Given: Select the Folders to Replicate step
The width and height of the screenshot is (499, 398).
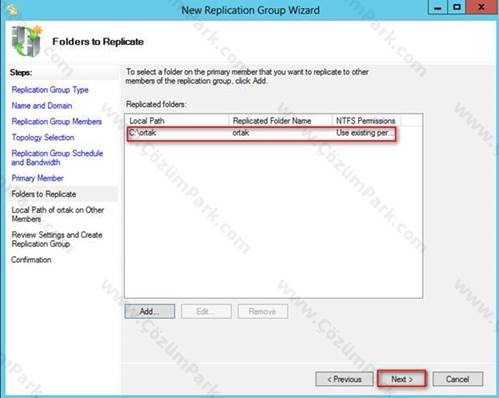Looking at the screenshot, I should click(x=44, y=194).
